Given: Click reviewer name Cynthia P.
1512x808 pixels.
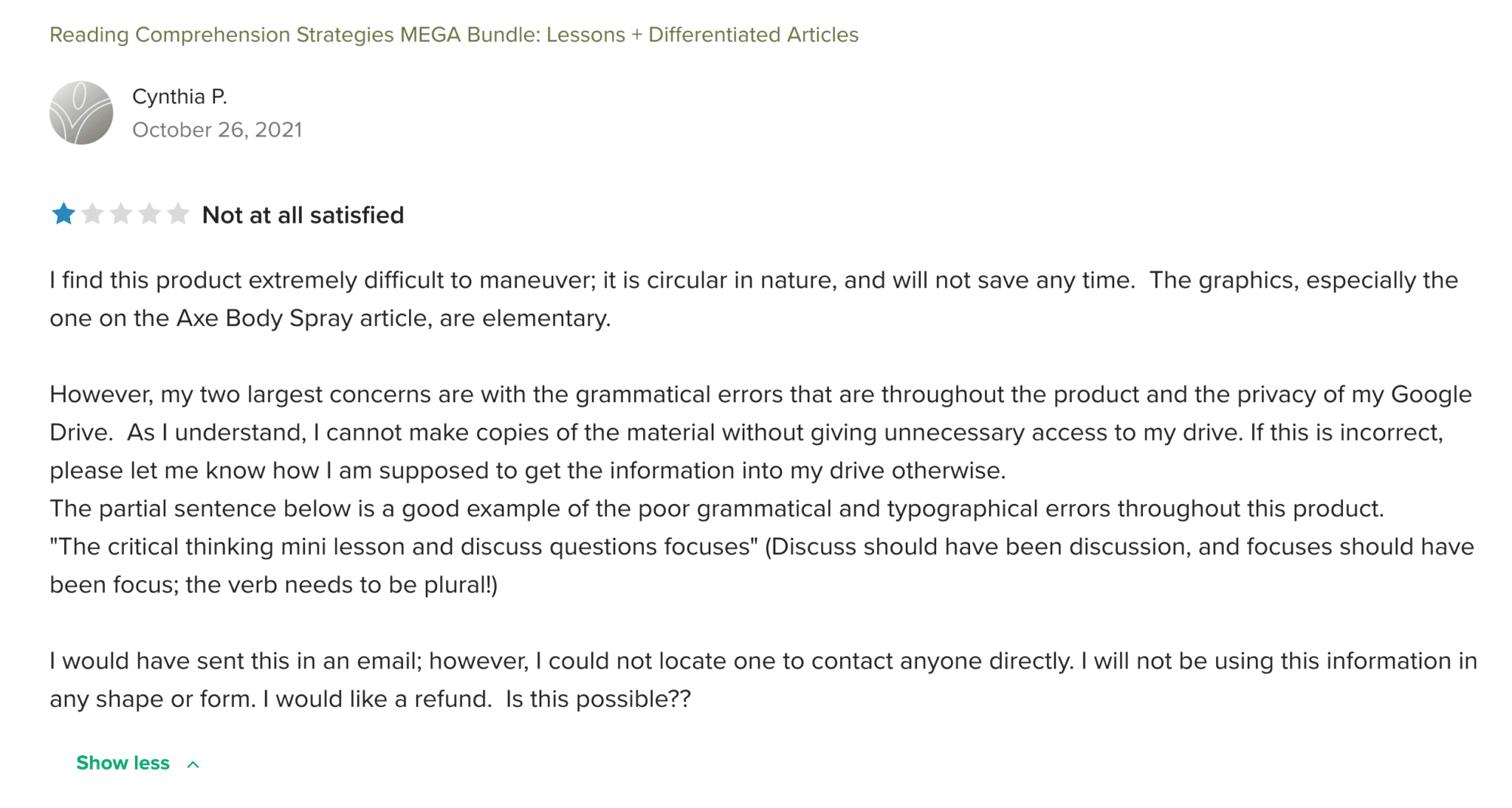Looking at the screenshot, I should tap(181, 96).
